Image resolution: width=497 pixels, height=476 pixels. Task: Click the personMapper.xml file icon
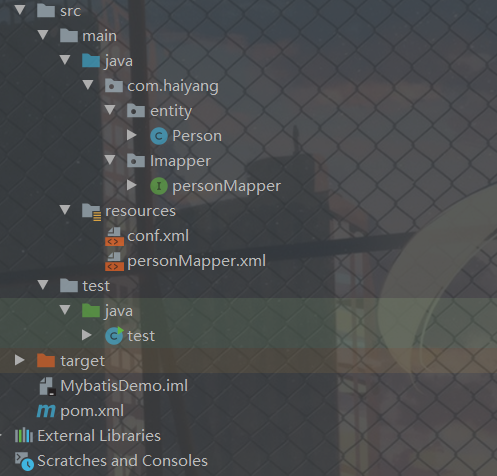[114, 261]
